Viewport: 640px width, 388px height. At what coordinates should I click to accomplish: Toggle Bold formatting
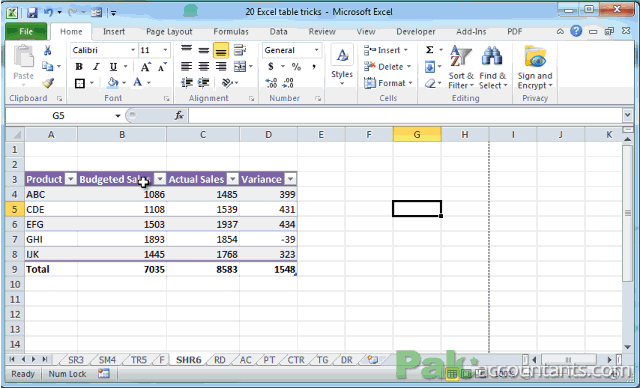(x=79, y=67)
